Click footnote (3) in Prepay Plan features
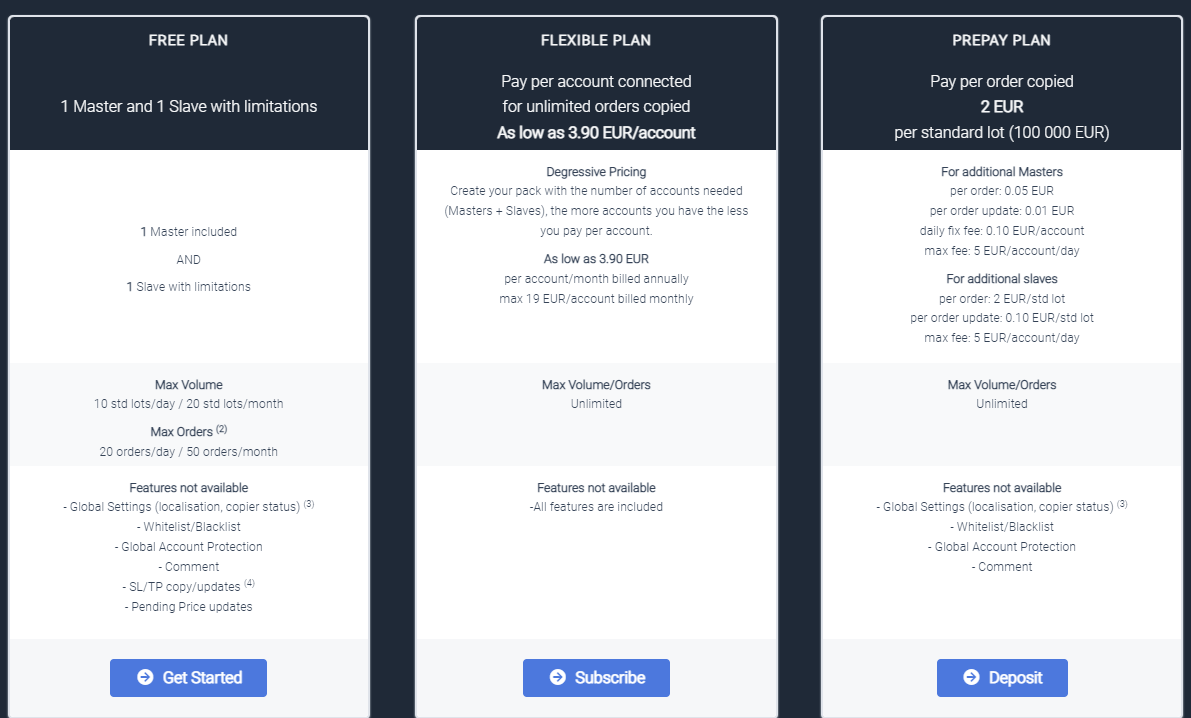Image resolution: width=1191 pixels, height=718 pixels. point(1122,504)
